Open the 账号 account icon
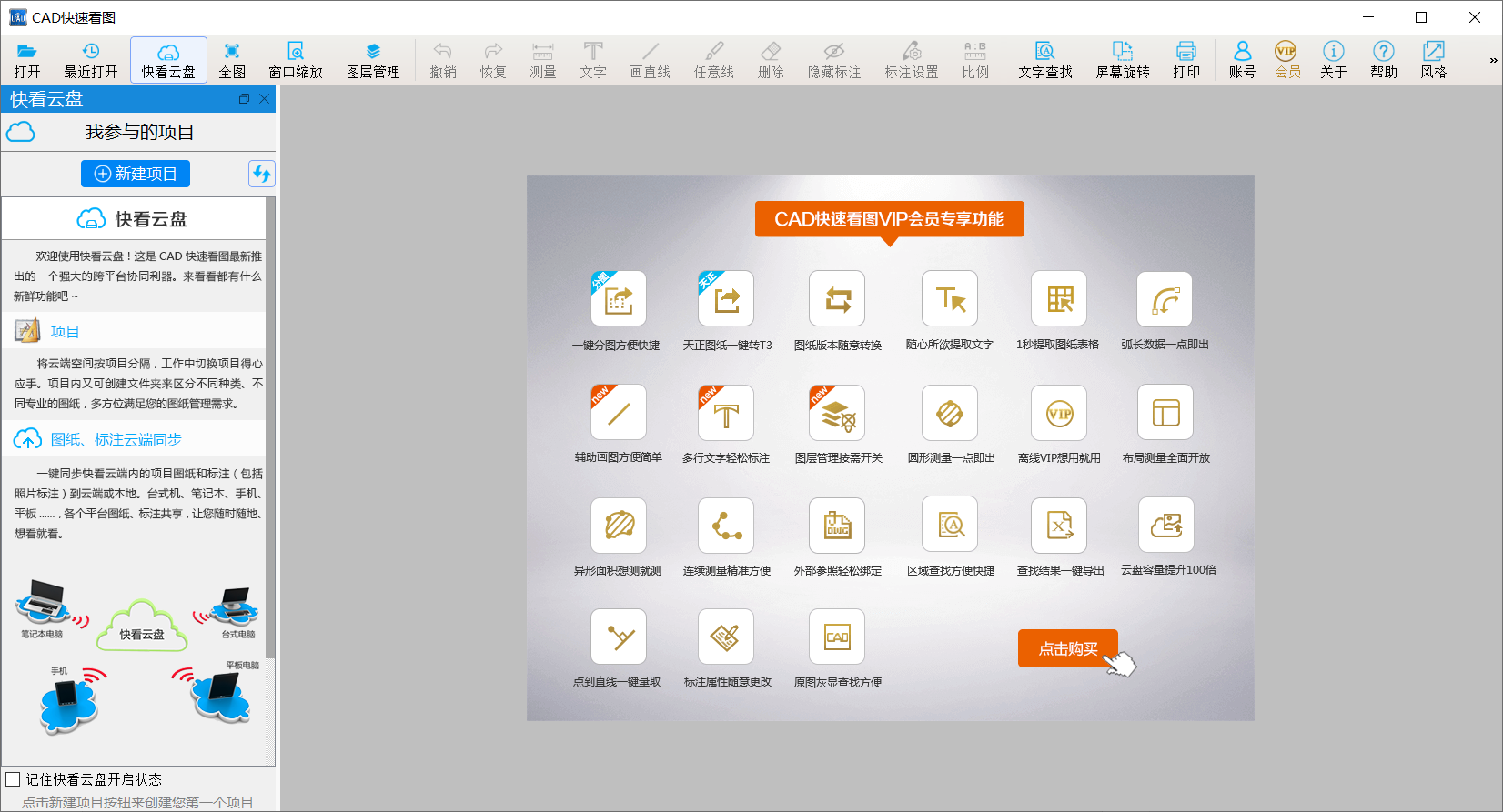The width and height of the screenshot is (1503, 812). coord(1242,61)
